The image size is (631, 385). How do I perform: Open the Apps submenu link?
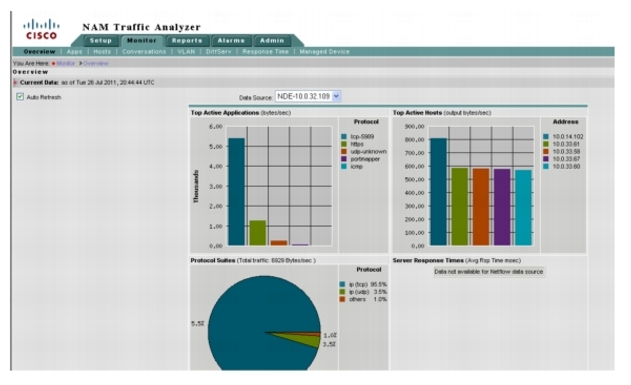tap(74, 52)
